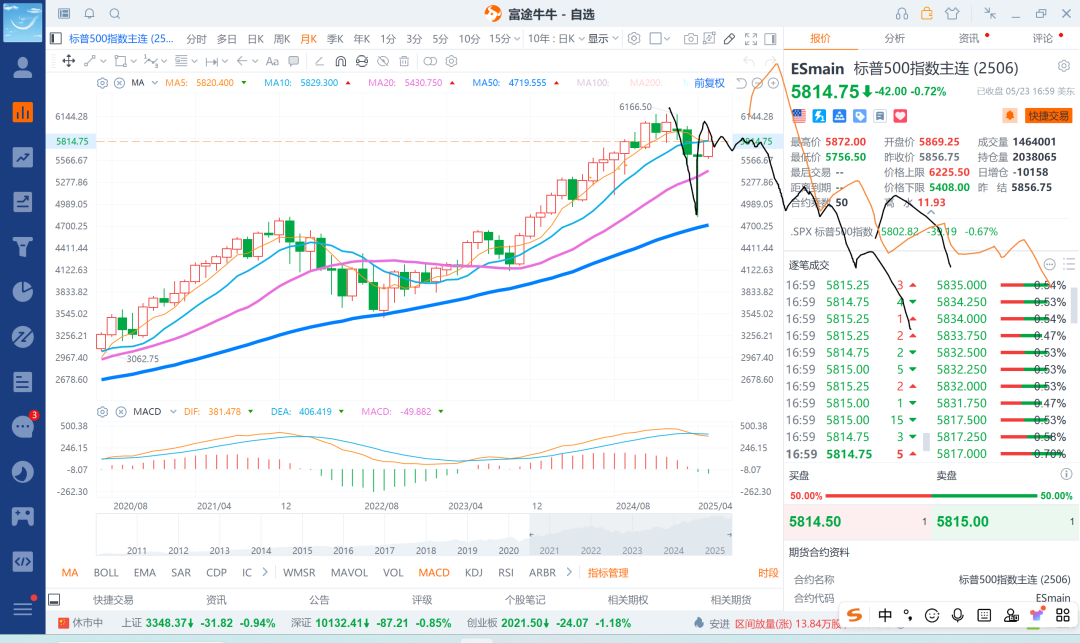This screenshot has width=1080, height=643.
Task: Click the customer service headset icon
Action: (902, 14)
